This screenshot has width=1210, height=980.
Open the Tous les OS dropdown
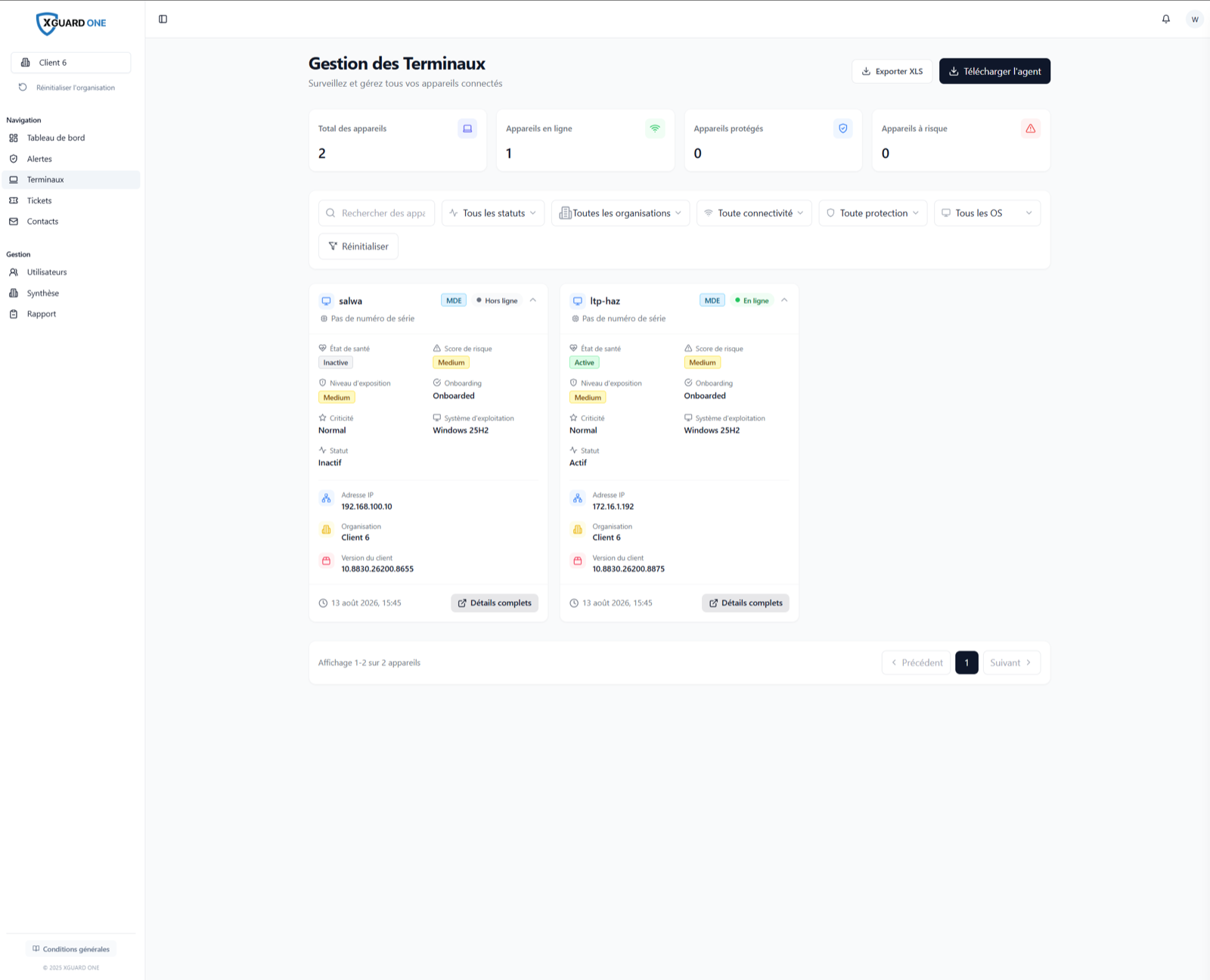tap(988, 213)
